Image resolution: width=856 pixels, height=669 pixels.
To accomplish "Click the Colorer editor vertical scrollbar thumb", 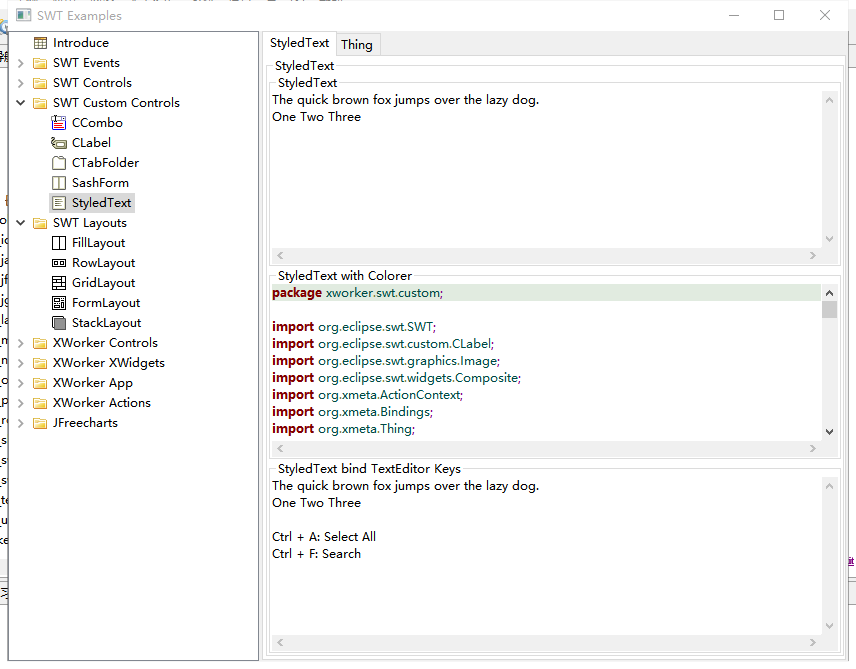I will 829,310.
